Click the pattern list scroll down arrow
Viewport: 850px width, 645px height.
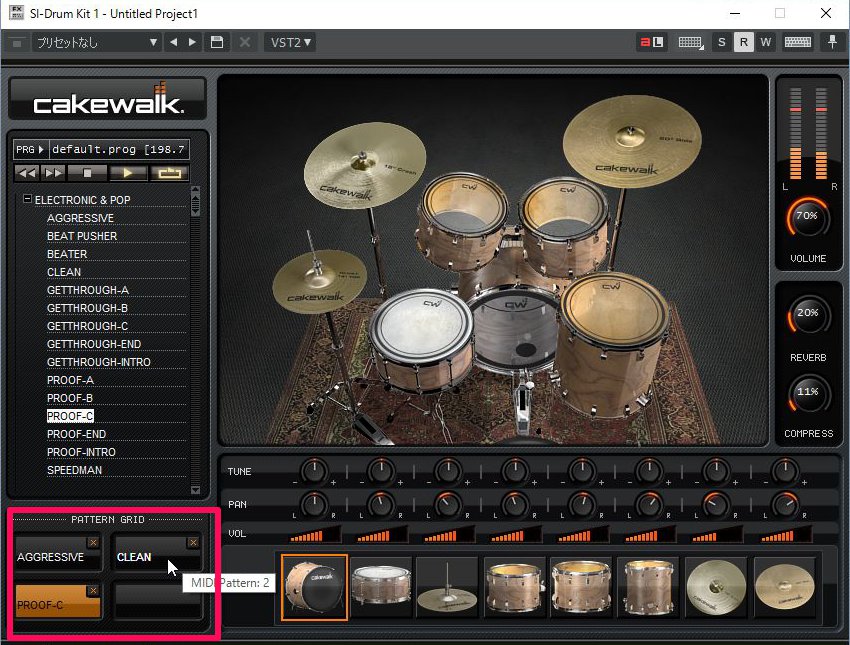click(x=196, y=491)
